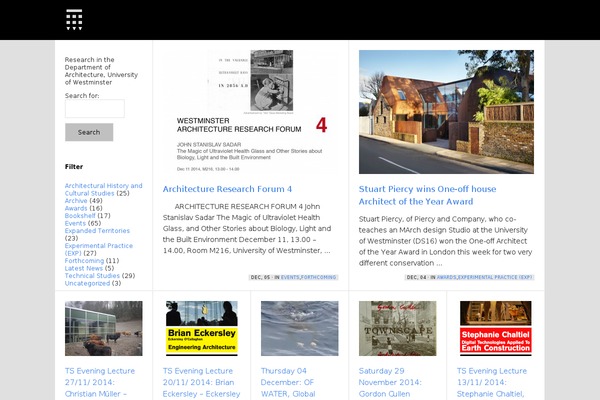Open the dotted grid menu icon
600x400 pixels.
point(74,20)
